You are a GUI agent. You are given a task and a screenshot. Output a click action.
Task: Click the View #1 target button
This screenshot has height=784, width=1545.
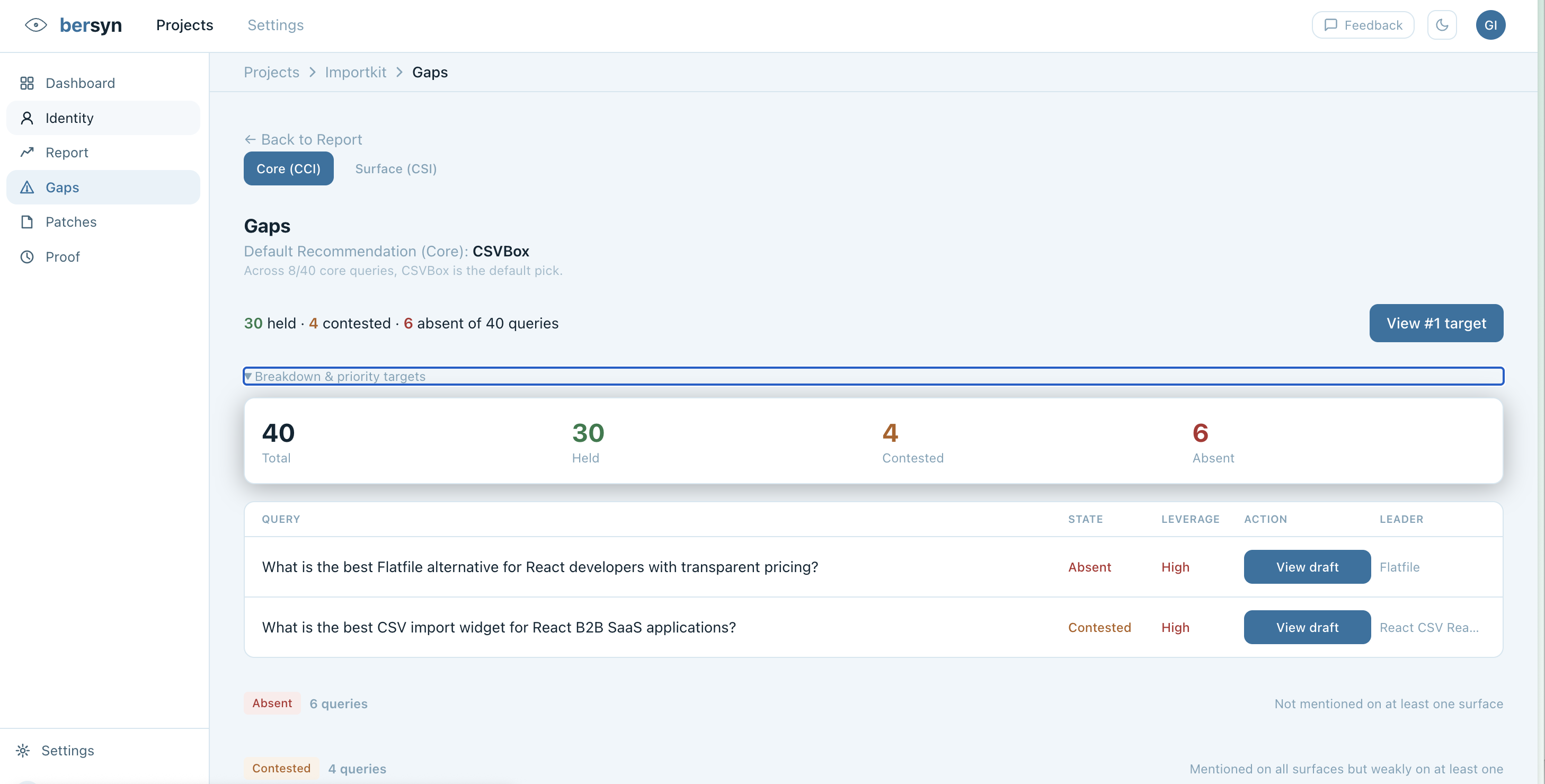pos(1436,323)
